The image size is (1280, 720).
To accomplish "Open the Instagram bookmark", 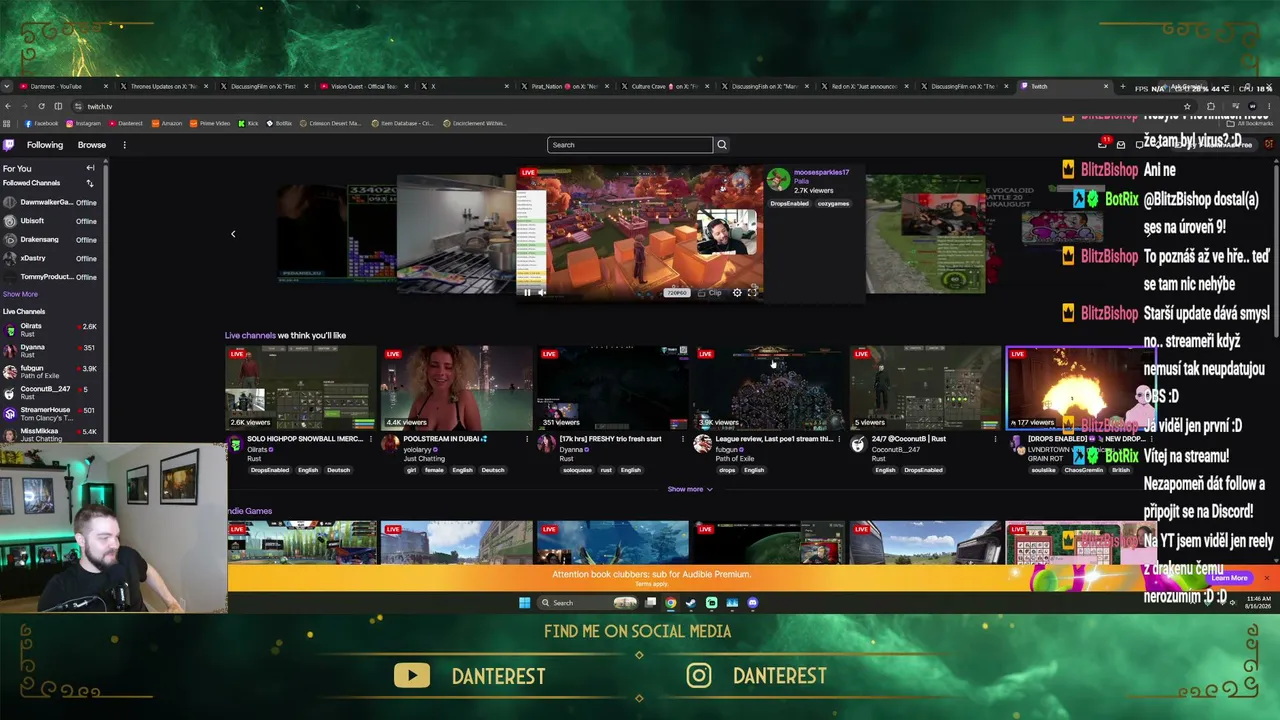I will click(83, 123).
